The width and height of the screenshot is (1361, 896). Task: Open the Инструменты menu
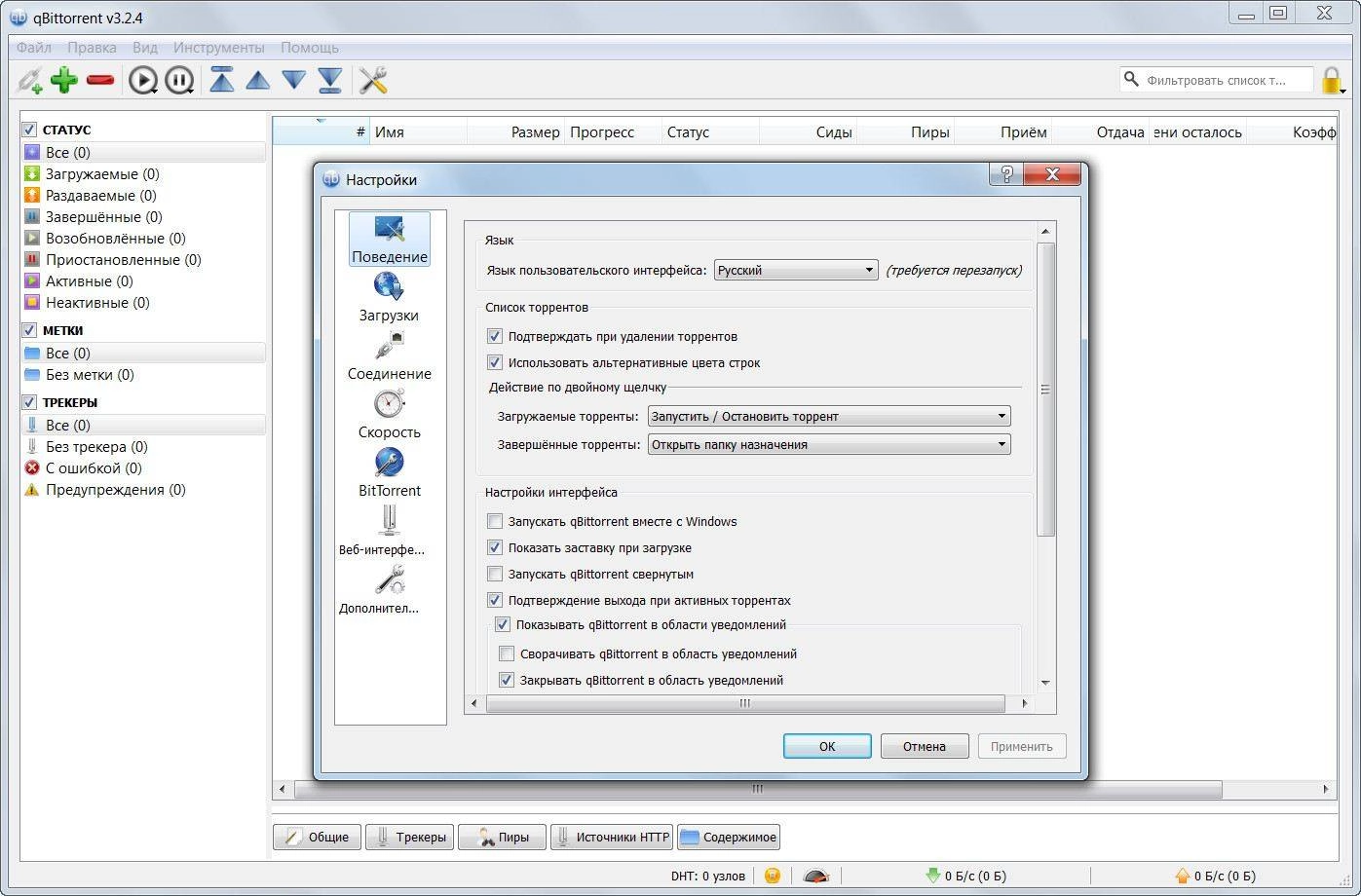click(x=219, y=48)
